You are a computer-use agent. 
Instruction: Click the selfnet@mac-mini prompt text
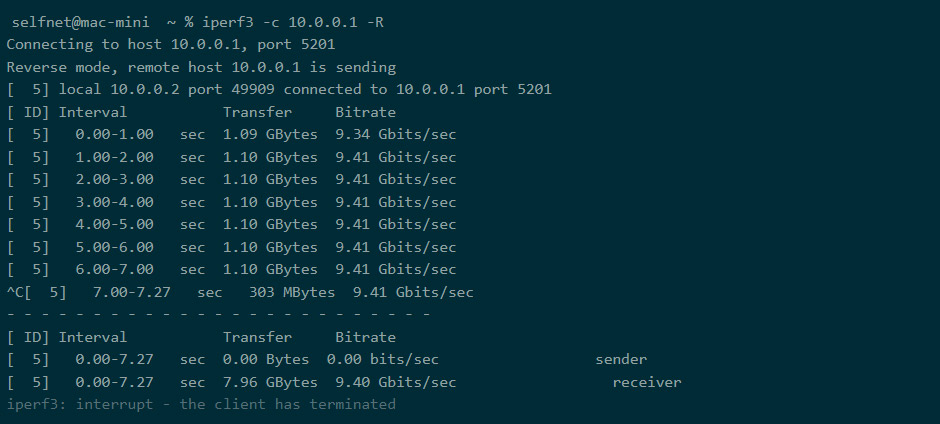point(80,23)
